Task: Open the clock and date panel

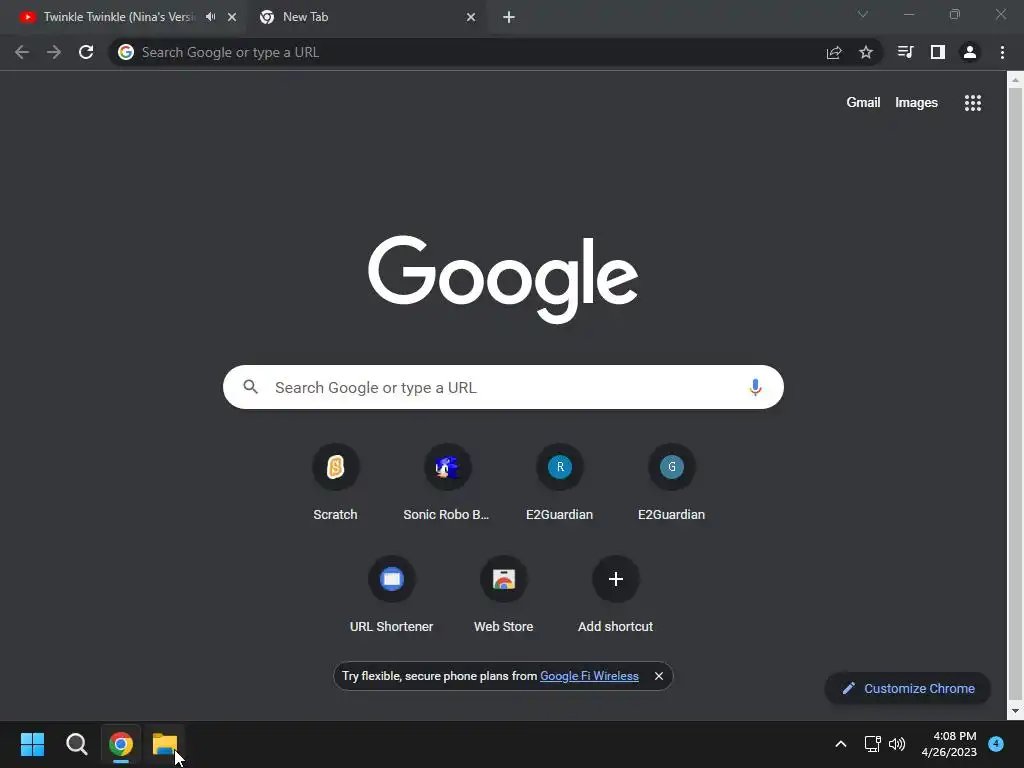Action: 949,744
